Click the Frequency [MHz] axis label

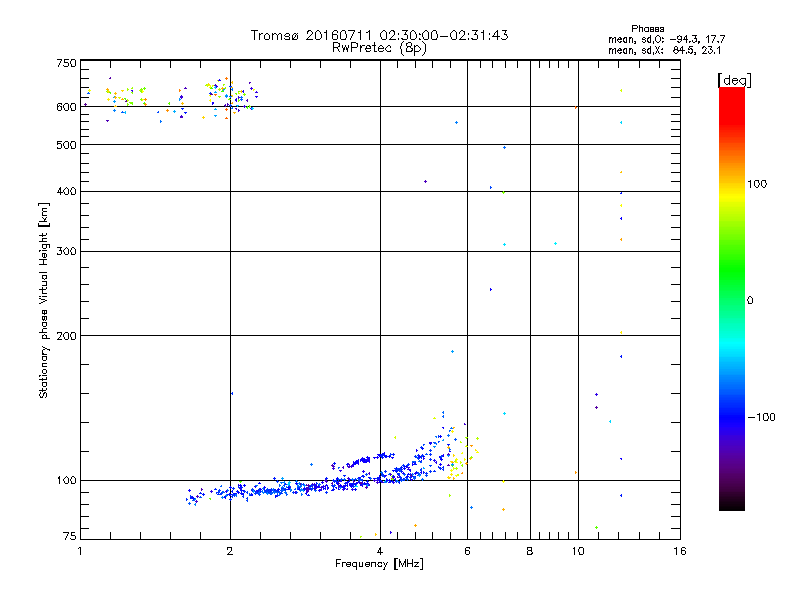[379, 564]
